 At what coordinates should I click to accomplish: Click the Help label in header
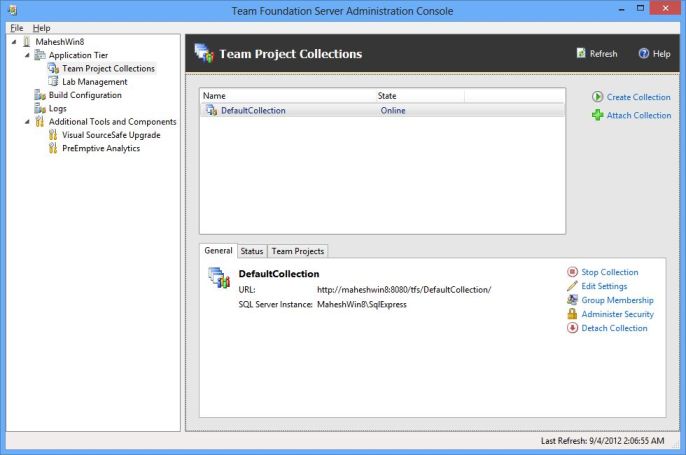(x=662, y=54)
